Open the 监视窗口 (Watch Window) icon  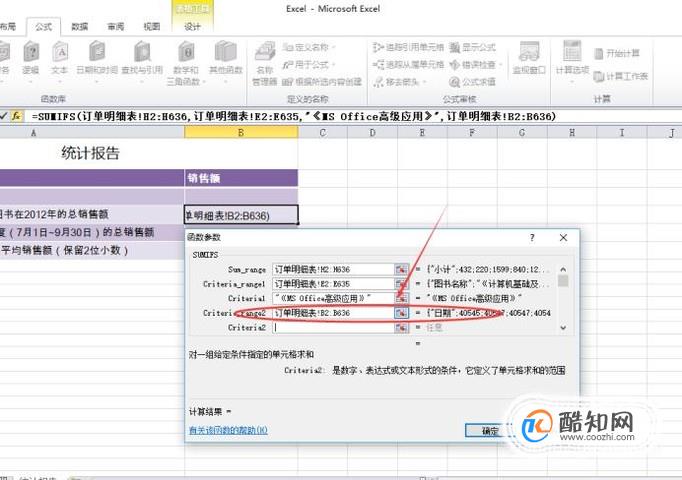[529, 58]
